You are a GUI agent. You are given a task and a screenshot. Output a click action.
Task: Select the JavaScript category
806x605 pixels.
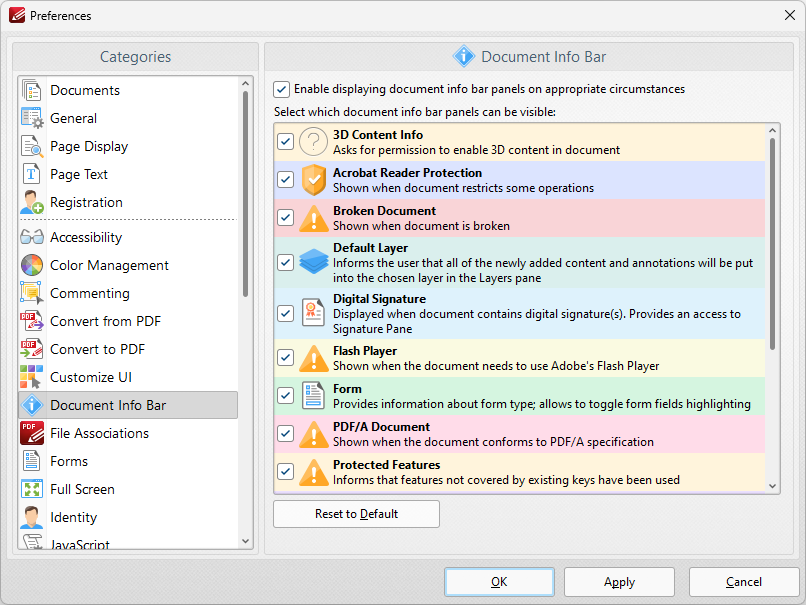point(128,542)
